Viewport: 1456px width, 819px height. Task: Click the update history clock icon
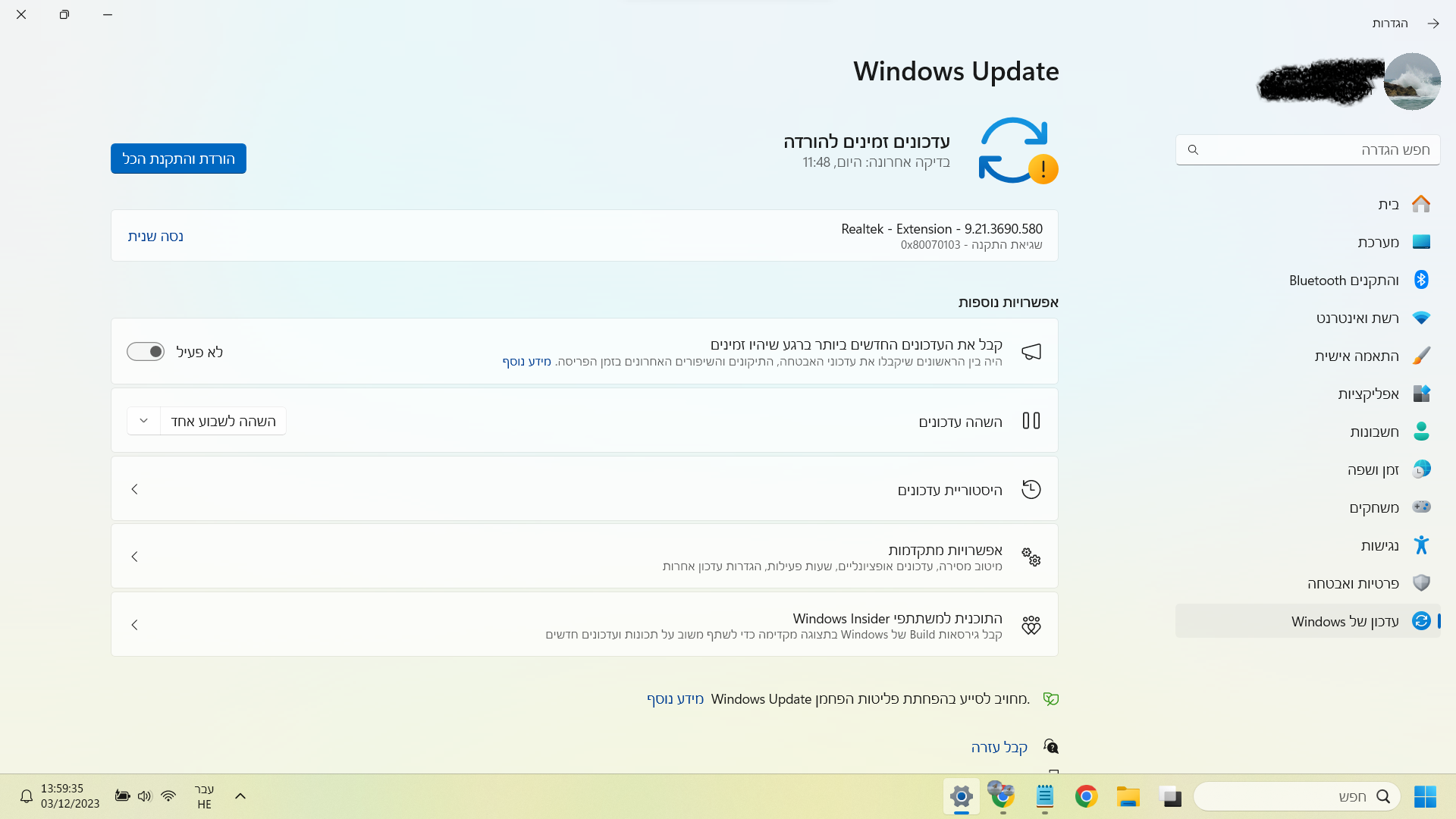(1031, 489)
